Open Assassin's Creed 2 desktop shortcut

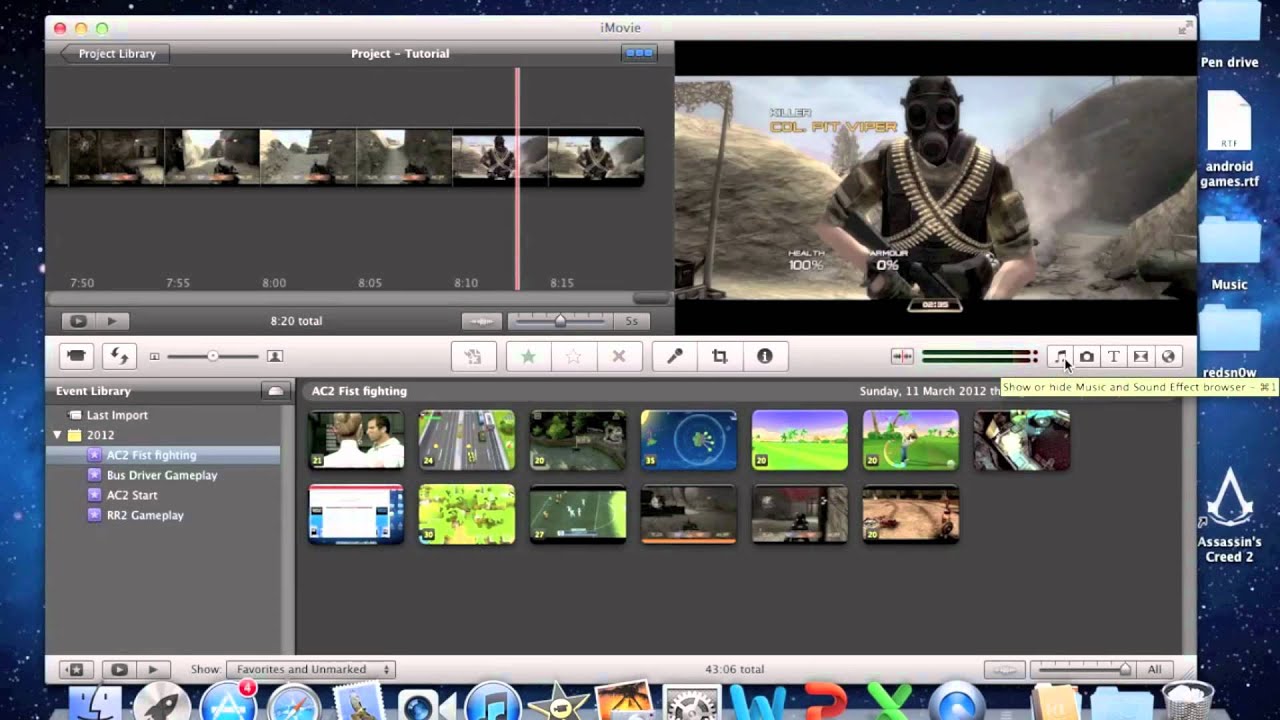1229,515
